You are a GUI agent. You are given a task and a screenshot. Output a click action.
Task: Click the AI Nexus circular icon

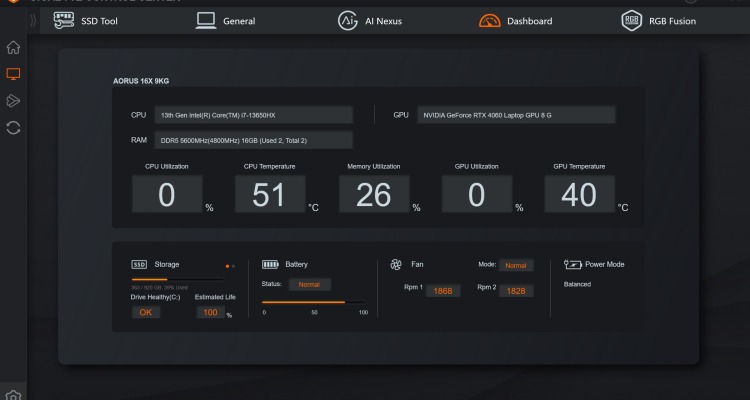tap(348, 21)
